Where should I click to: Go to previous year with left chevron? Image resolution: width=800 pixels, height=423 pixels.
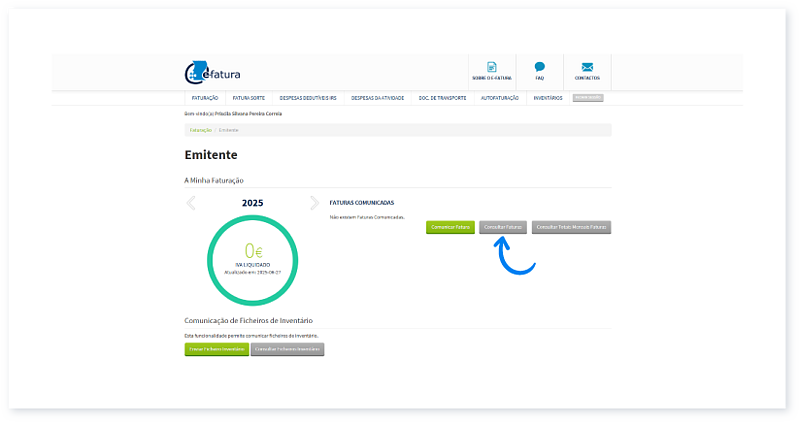(x=192, y=203)
